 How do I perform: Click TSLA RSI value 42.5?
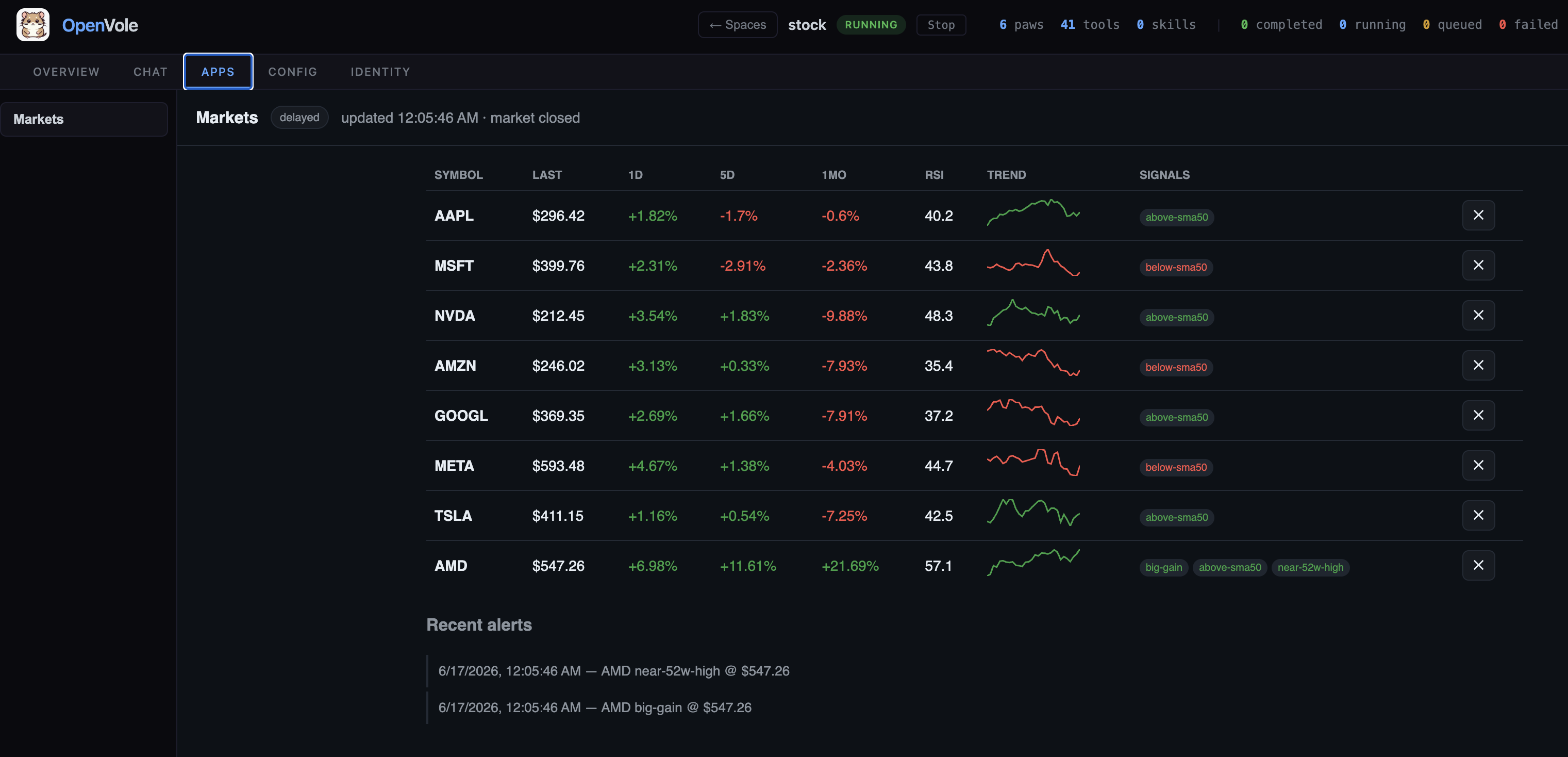pos(938,516)
